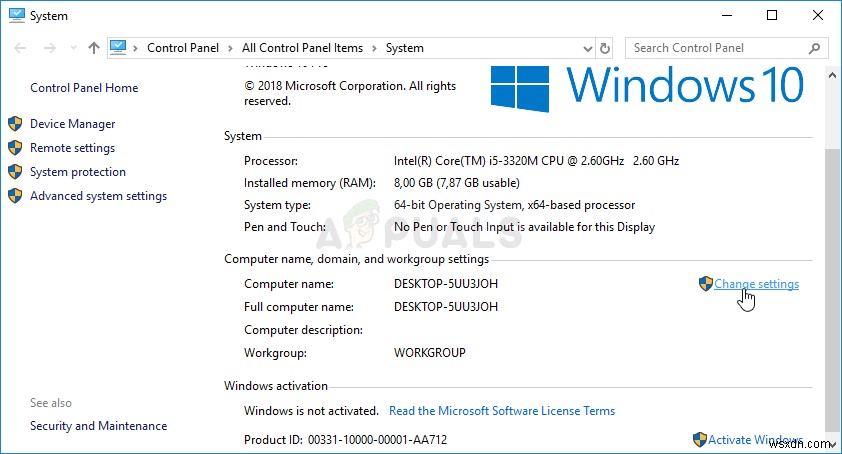This screenshot has height=454, width=842.
Task: Refresh the System page
Action: (604, 47)
